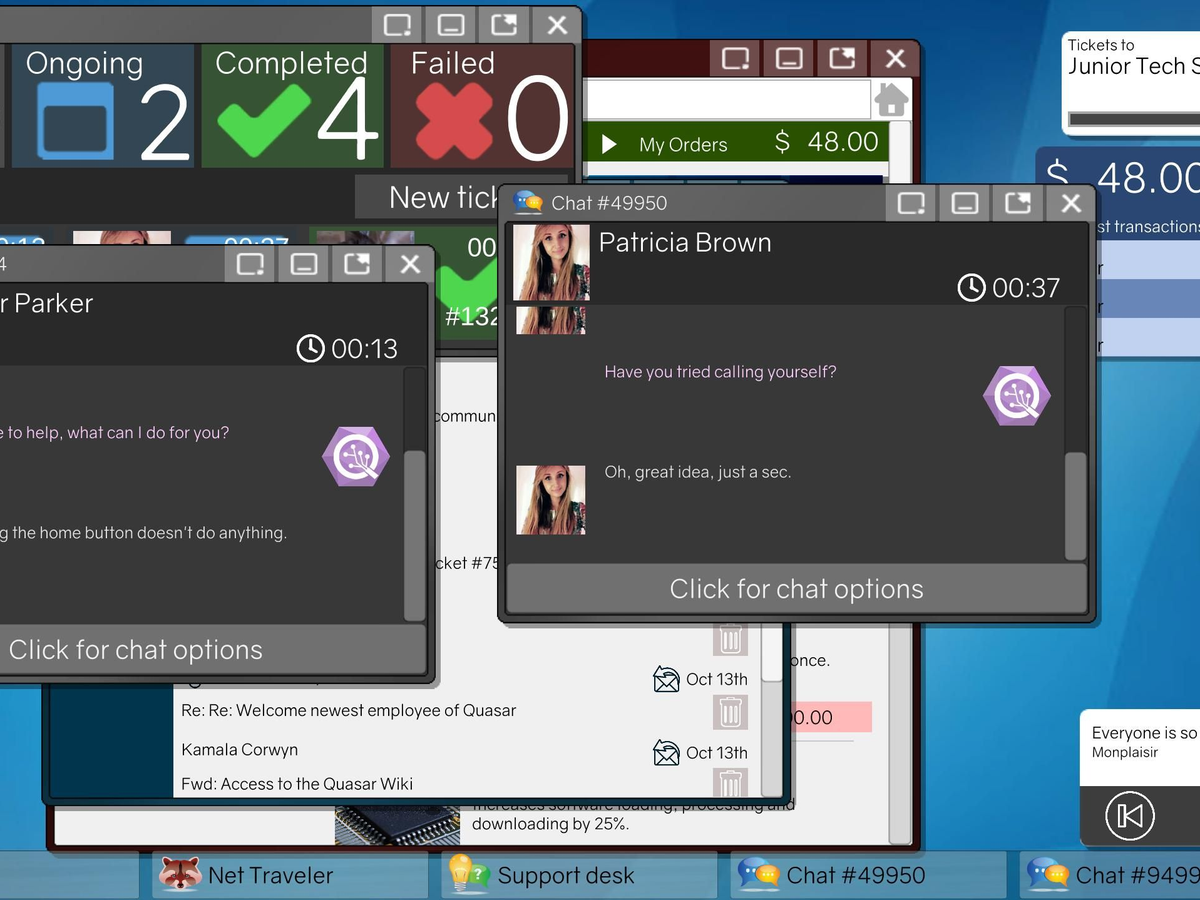Click the green Completed checkmark icon
Image resolution: width=1200 pixels, height=900 pixels.
262,122
